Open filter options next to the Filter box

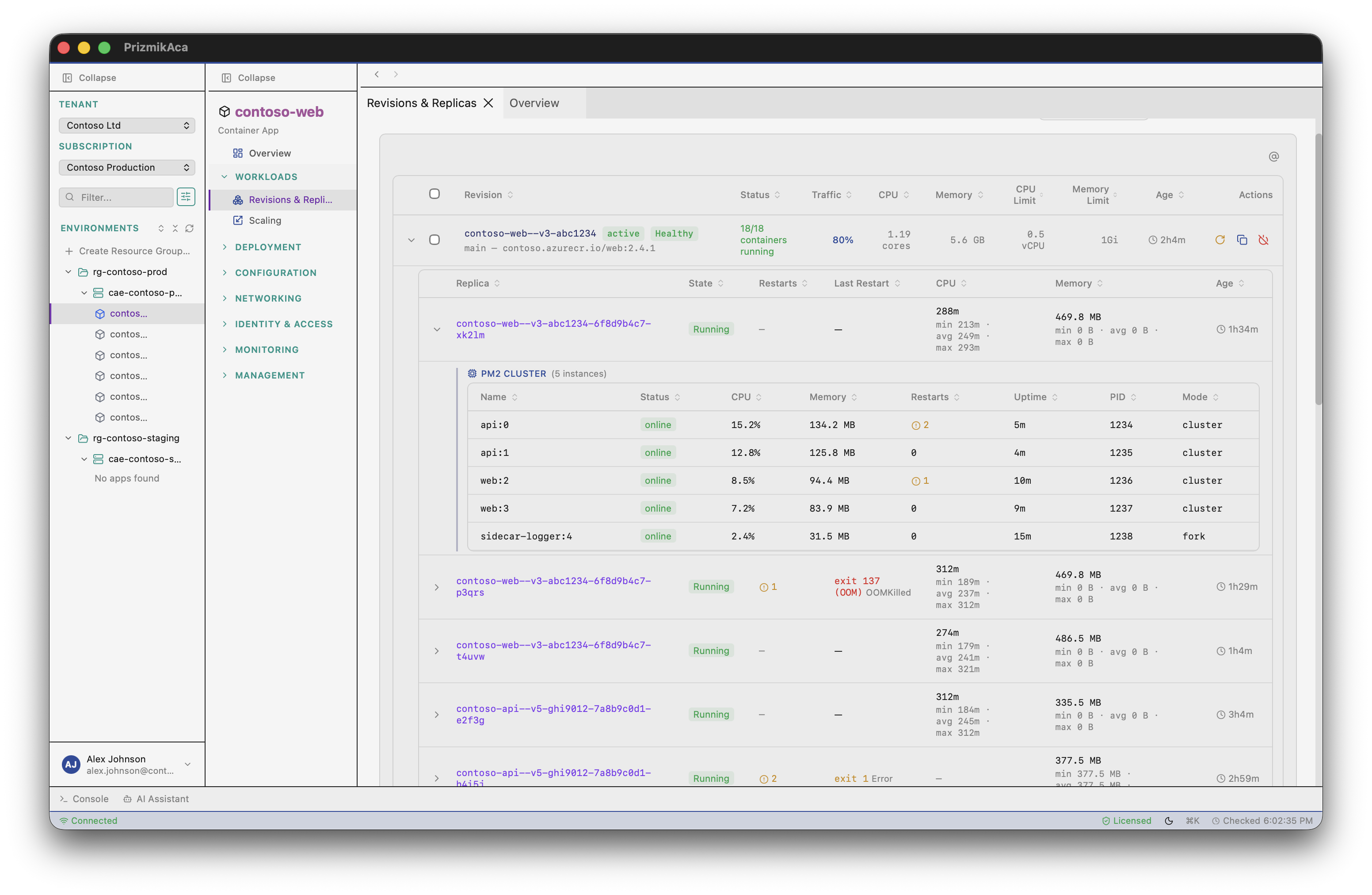[186, 197]
